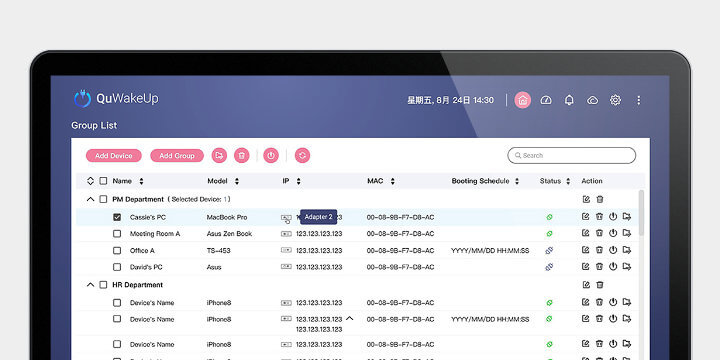The height and width of the screenshot is (360, 720).
Task: Delete the PM Department group
Action: point(600,199)
